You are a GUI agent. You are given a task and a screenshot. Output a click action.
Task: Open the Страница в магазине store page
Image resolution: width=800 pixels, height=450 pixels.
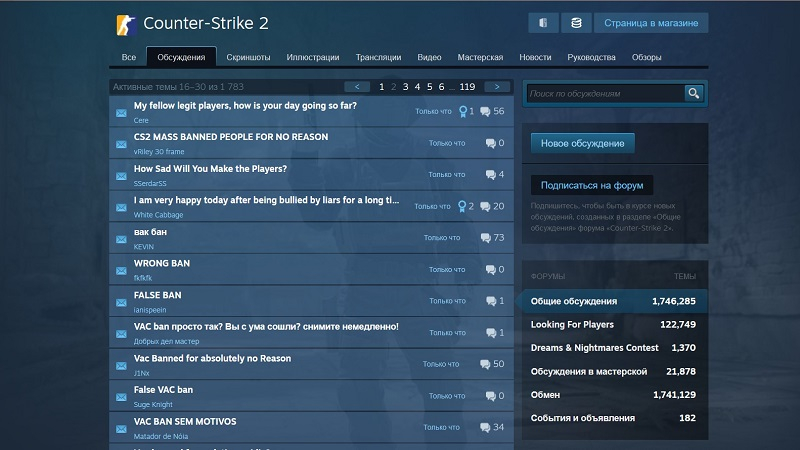click(x=650, y=23)
